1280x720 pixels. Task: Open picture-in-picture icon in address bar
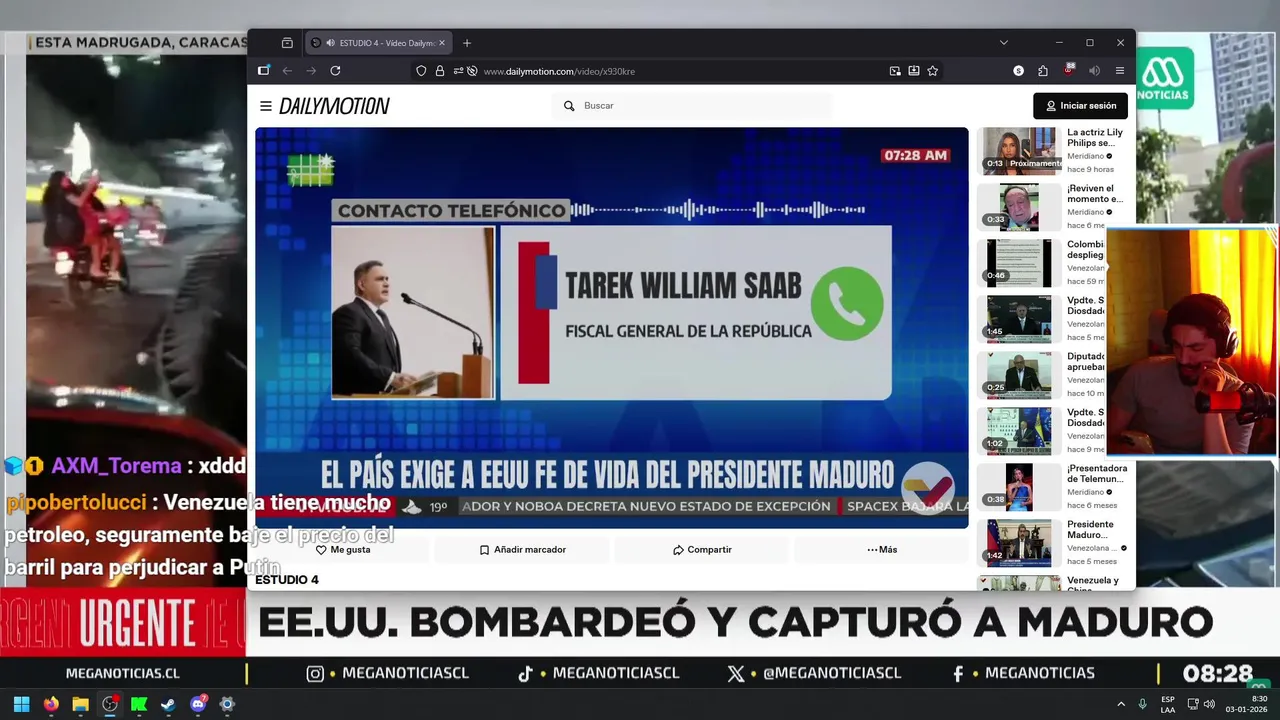coord(895,71)
